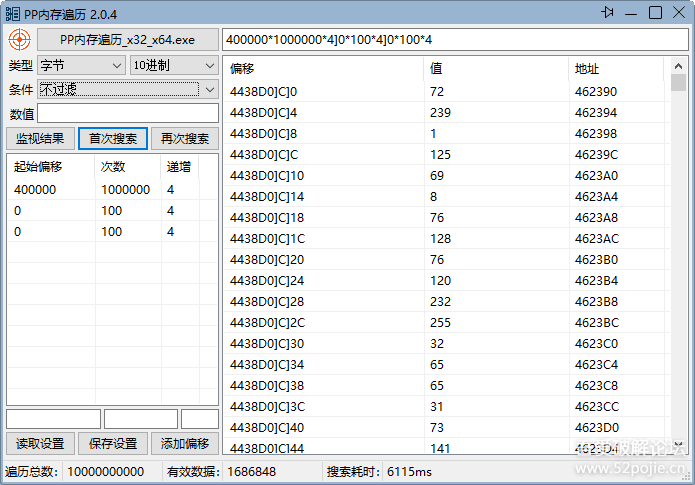Viewport: 695px width, 485px height.
Task: Click the address 4623BC cell
Action: (x=619, y=322)
